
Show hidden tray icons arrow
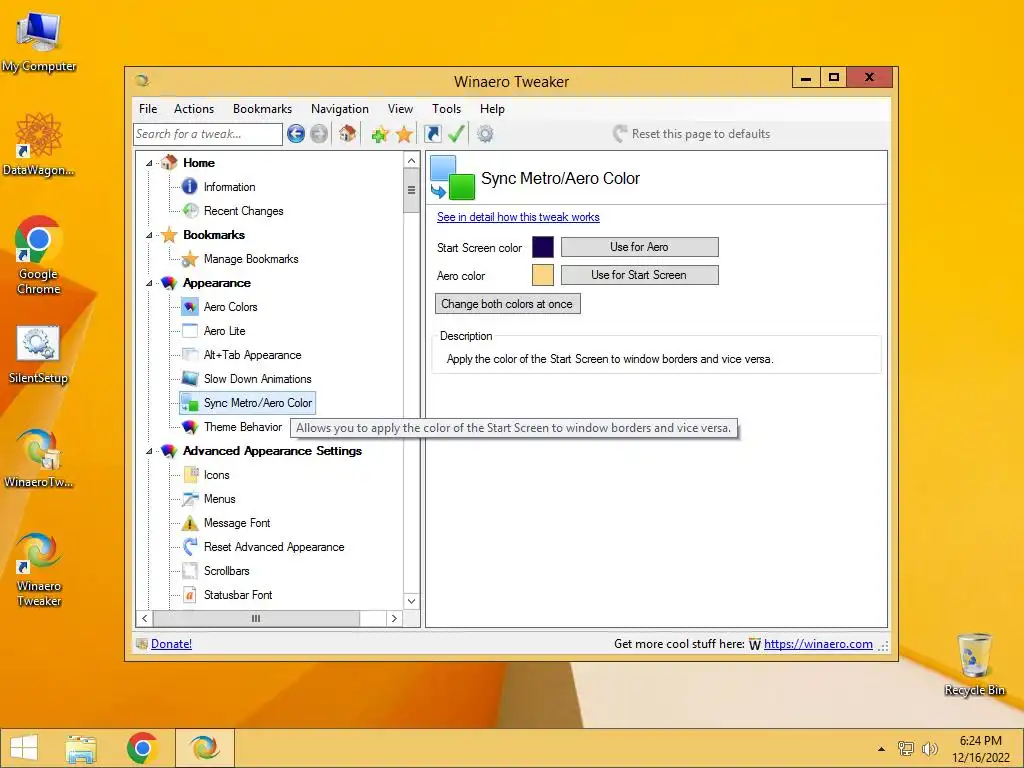click(881, 749)
